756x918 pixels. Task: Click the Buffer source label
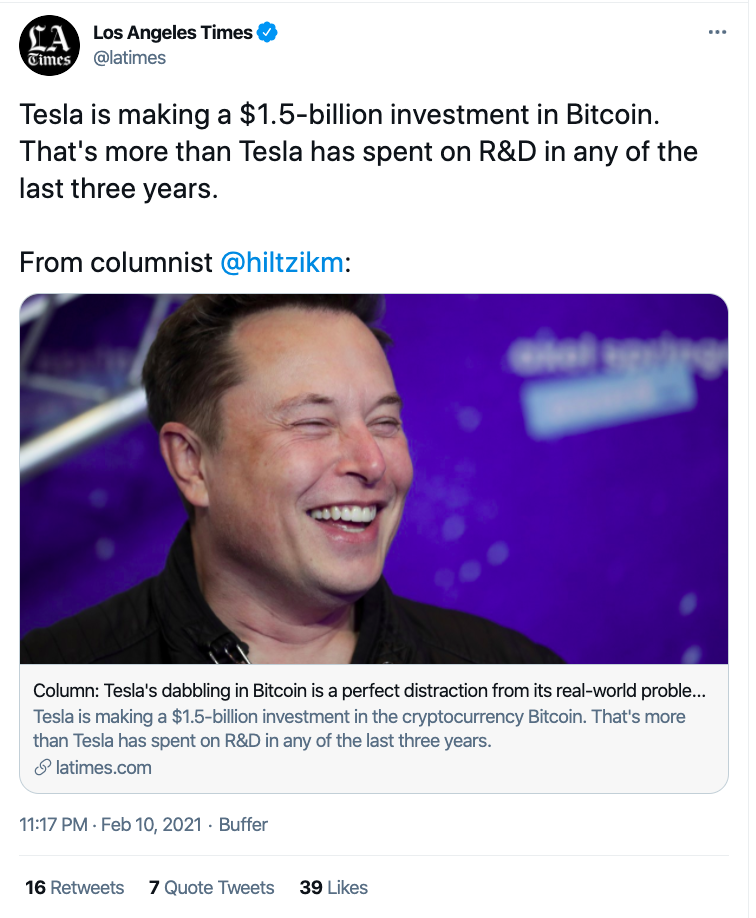(x=241, y=825)
